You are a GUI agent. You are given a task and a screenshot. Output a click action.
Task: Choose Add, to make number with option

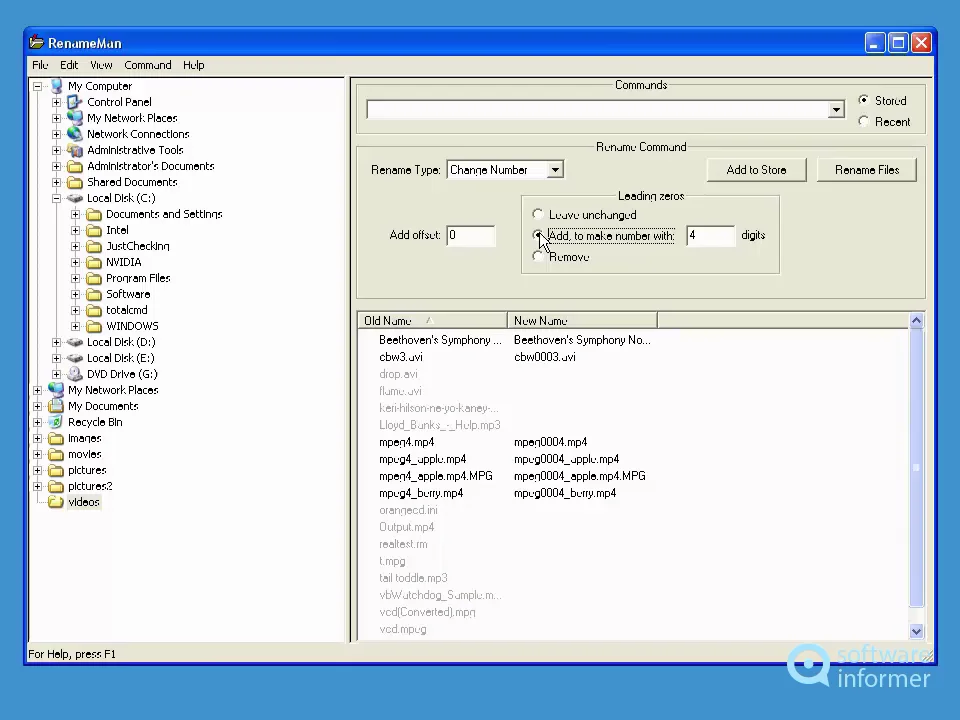click(x=538, y=235)
